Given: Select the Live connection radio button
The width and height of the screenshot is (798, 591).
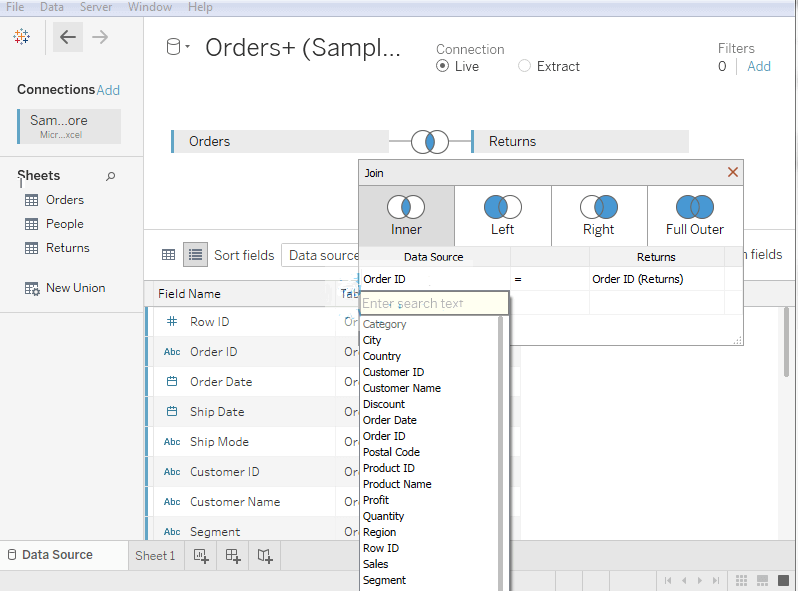Looking at the screenshot, I should point(442,66).
